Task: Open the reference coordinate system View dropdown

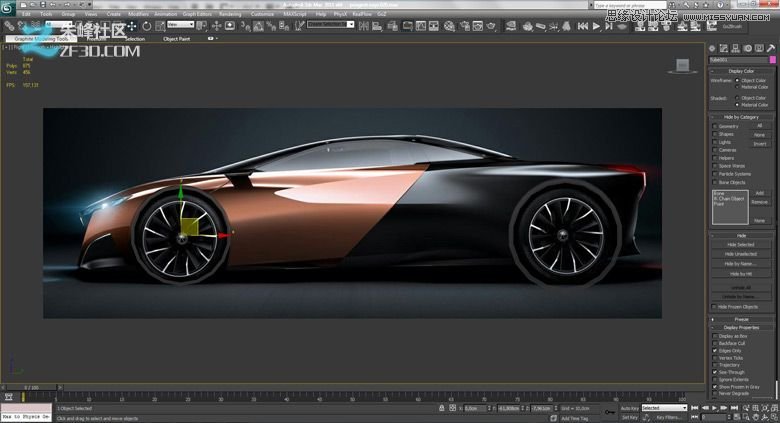Action: (x=182, y=25)
